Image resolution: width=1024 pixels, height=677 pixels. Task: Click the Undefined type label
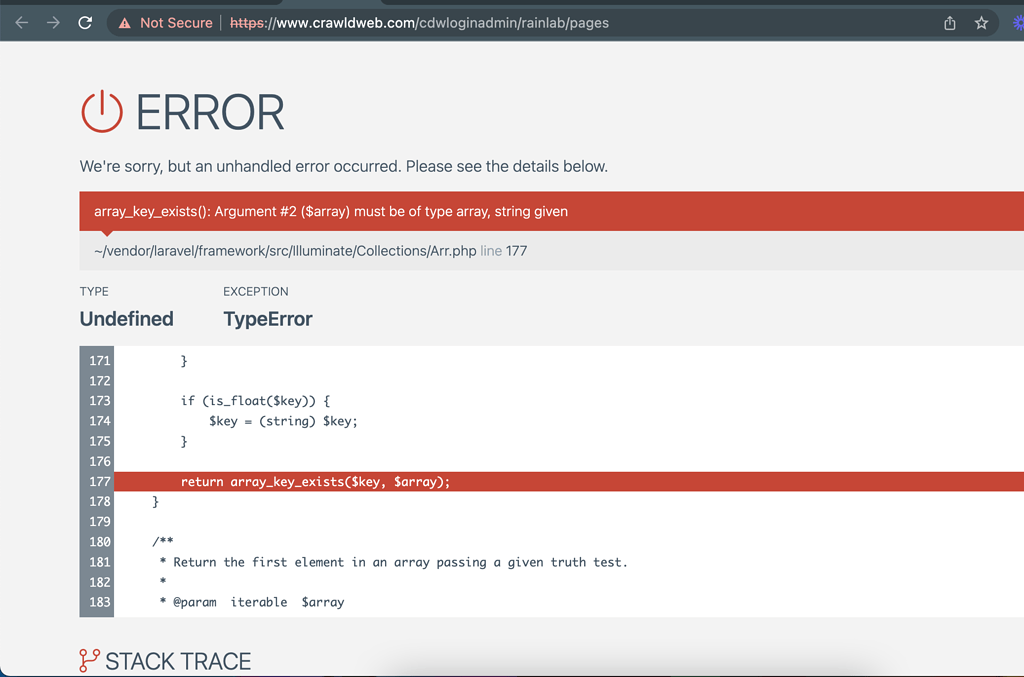click(x=126, y=318)
